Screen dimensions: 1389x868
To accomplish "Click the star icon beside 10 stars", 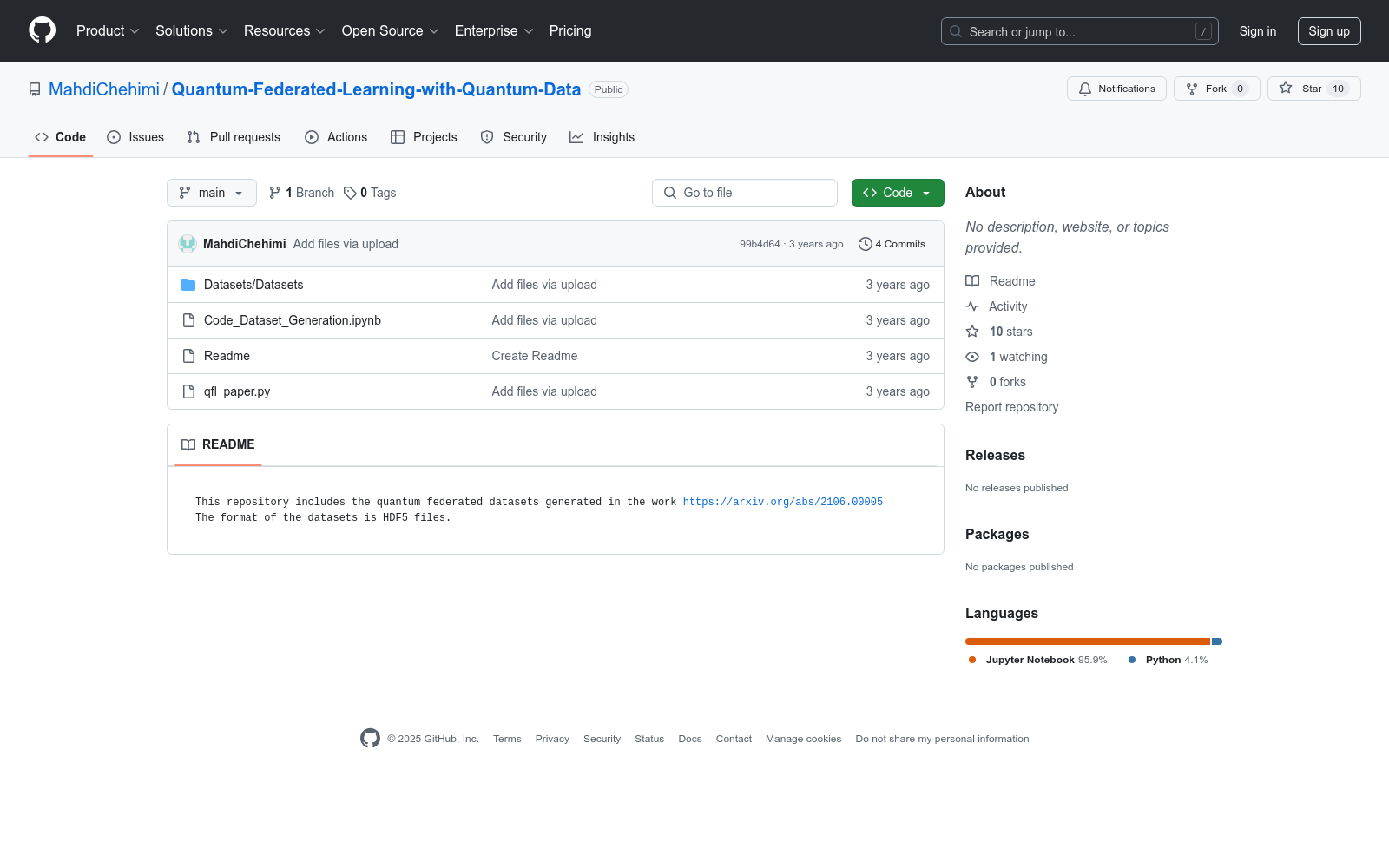I will pos(972,332).
